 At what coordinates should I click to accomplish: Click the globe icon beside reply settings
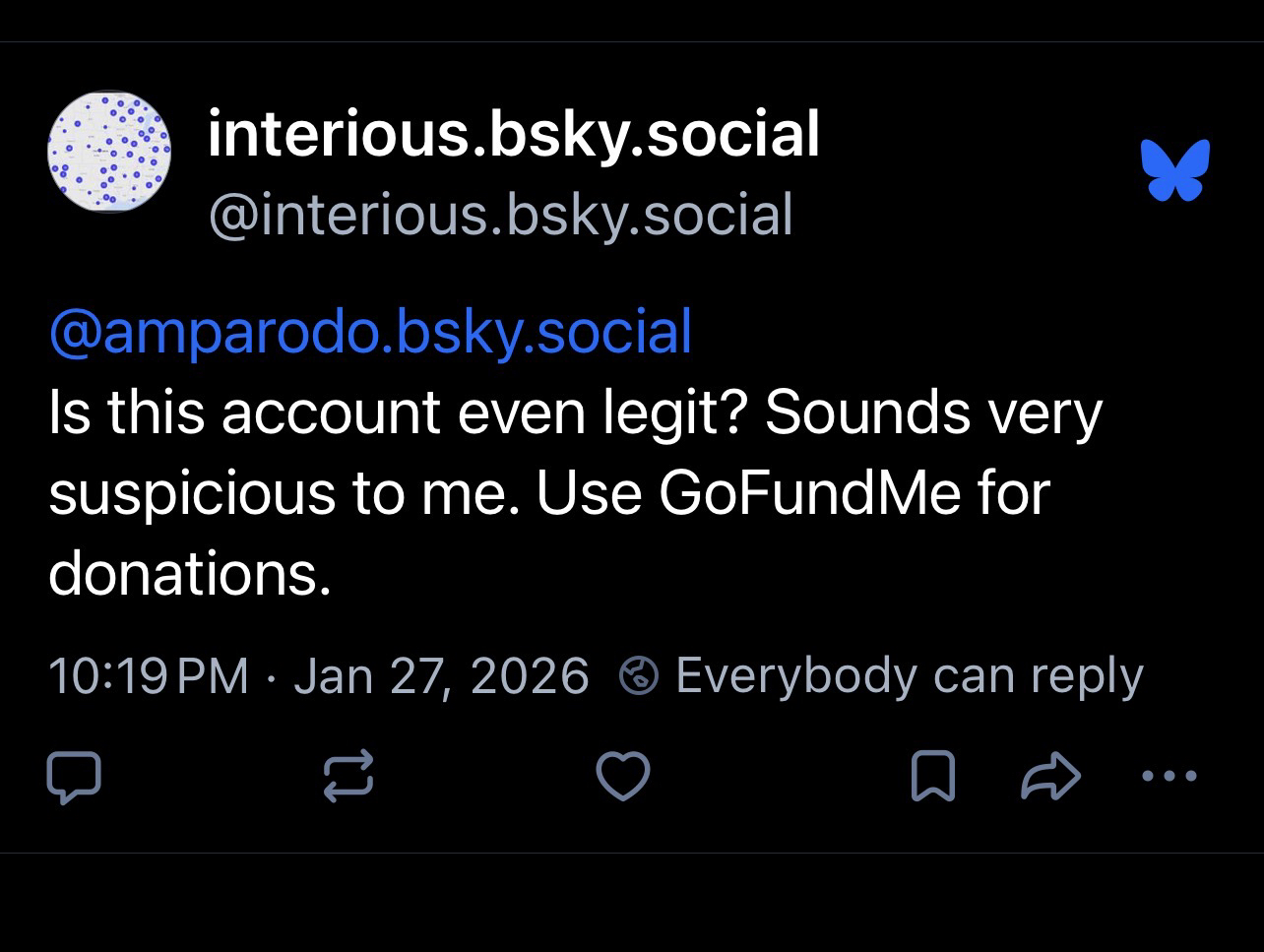click(637, 676)
